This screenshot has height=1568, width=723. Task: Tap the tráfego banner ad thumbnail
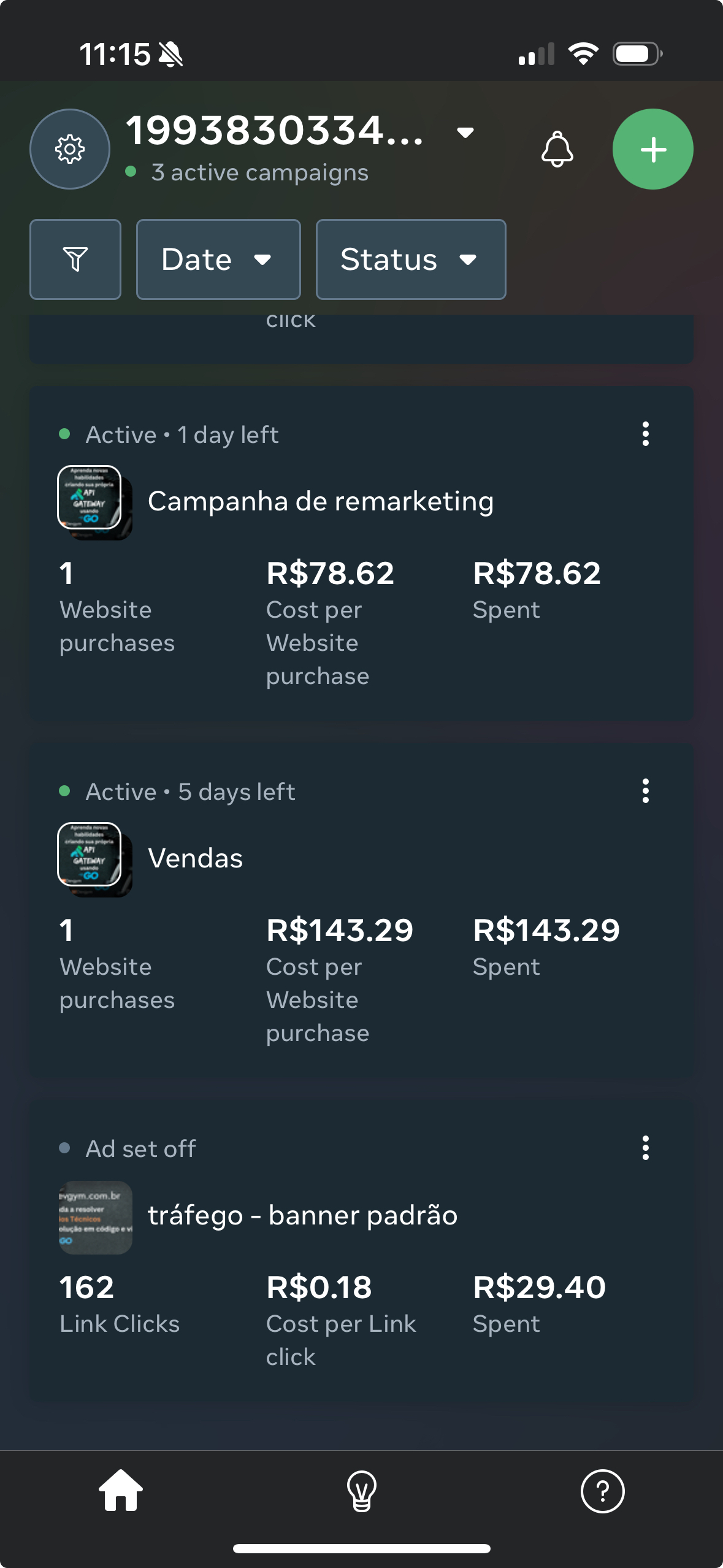(95, 1217)
